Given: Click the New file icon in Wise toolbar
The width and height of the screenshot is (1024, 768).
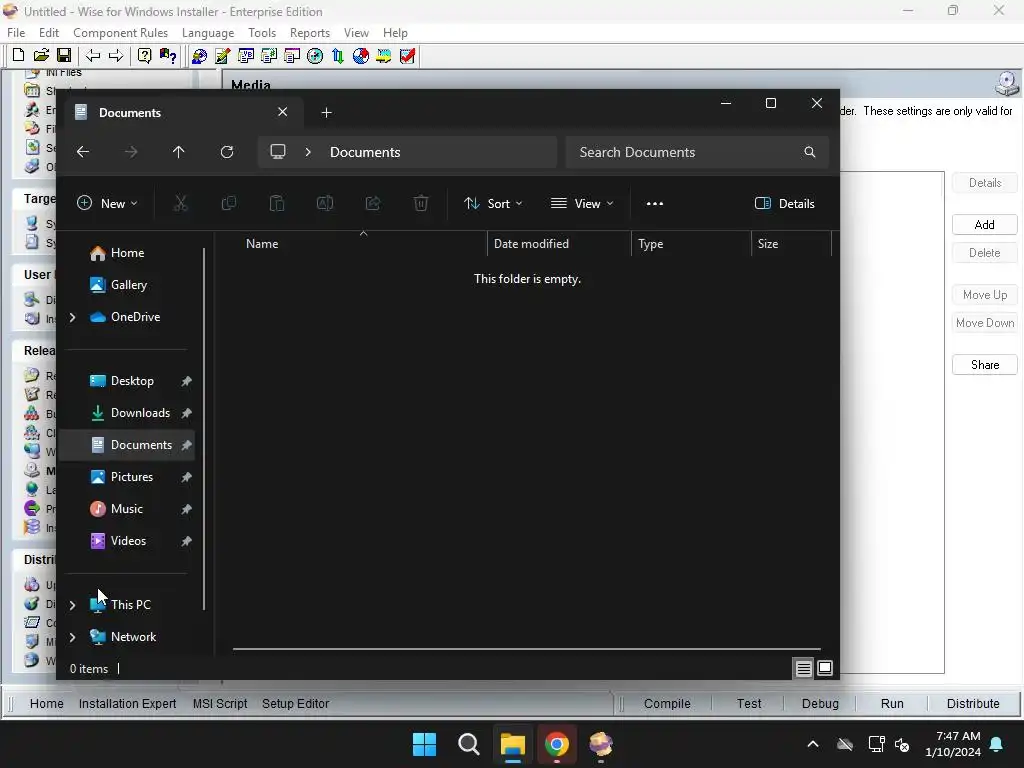Looking at the screenshot, I should click(18, 56).
